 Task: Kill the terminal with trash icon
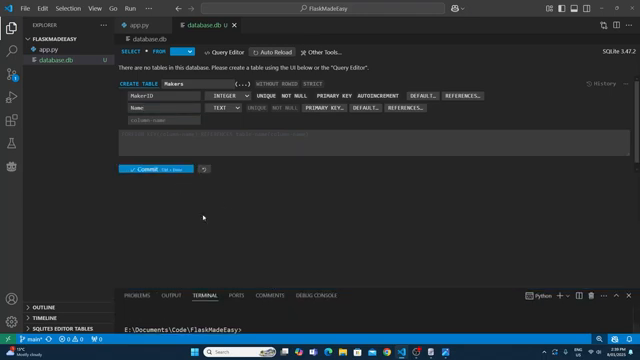tap(591, 296)
